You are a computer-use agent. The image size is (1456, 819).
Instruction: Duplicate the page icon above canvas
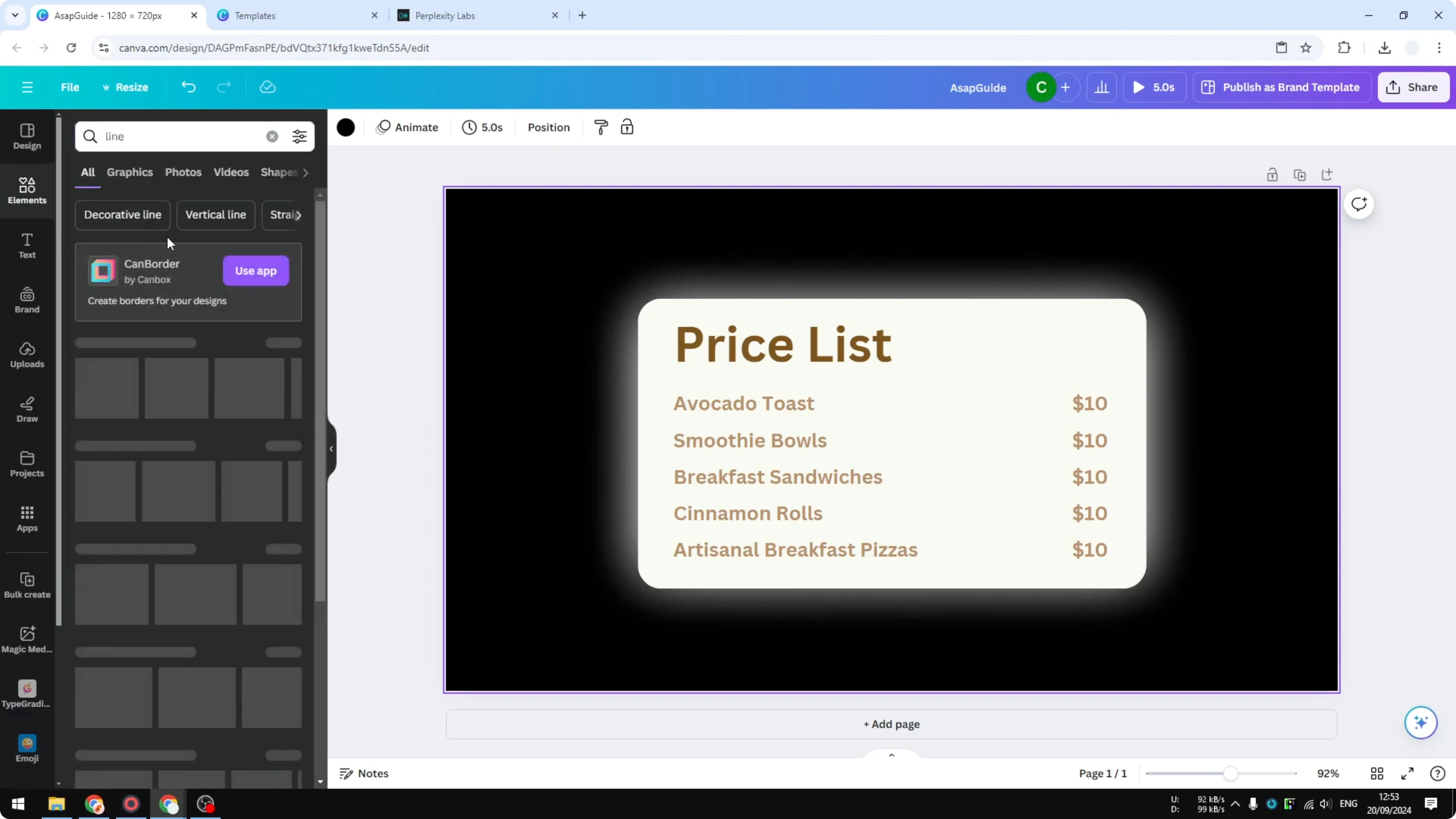coord(1299,174)
